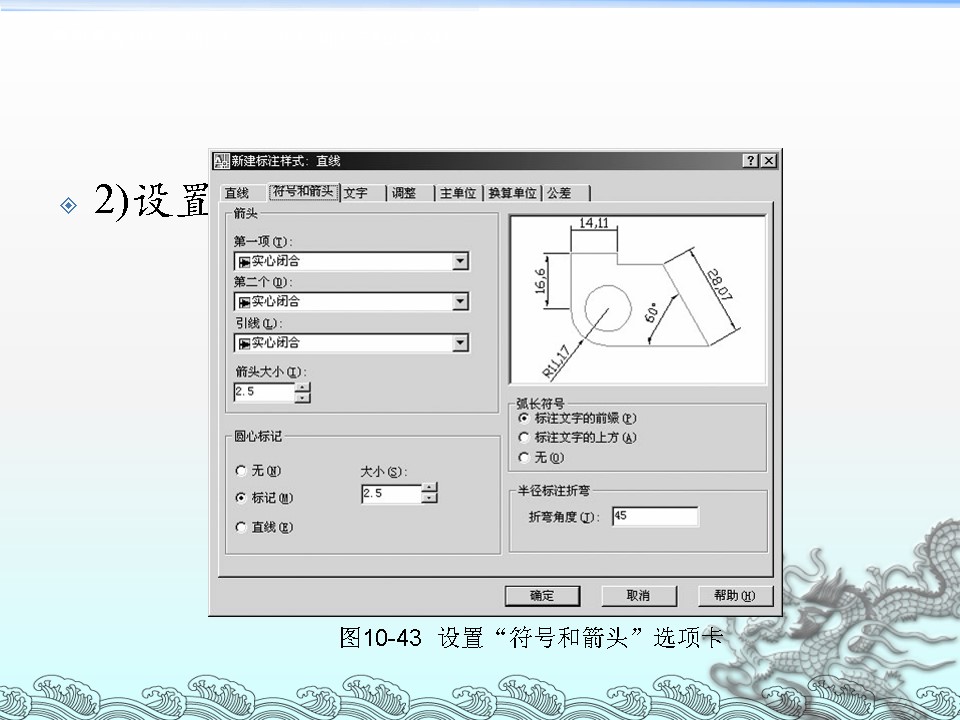Expand the 第二个 arrowhead dropdown
Screen dimensions: 960x720
(x=460, y=301)
